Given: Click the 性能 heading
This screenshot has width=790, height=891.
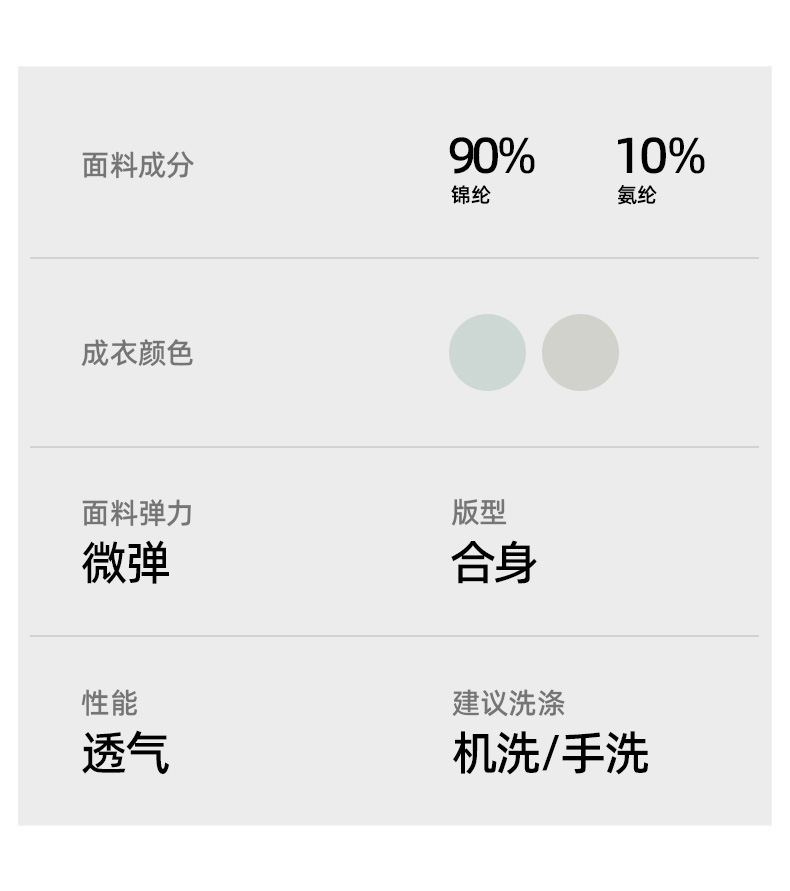Looking at the screenshot, I should click(x=109, y=703).
